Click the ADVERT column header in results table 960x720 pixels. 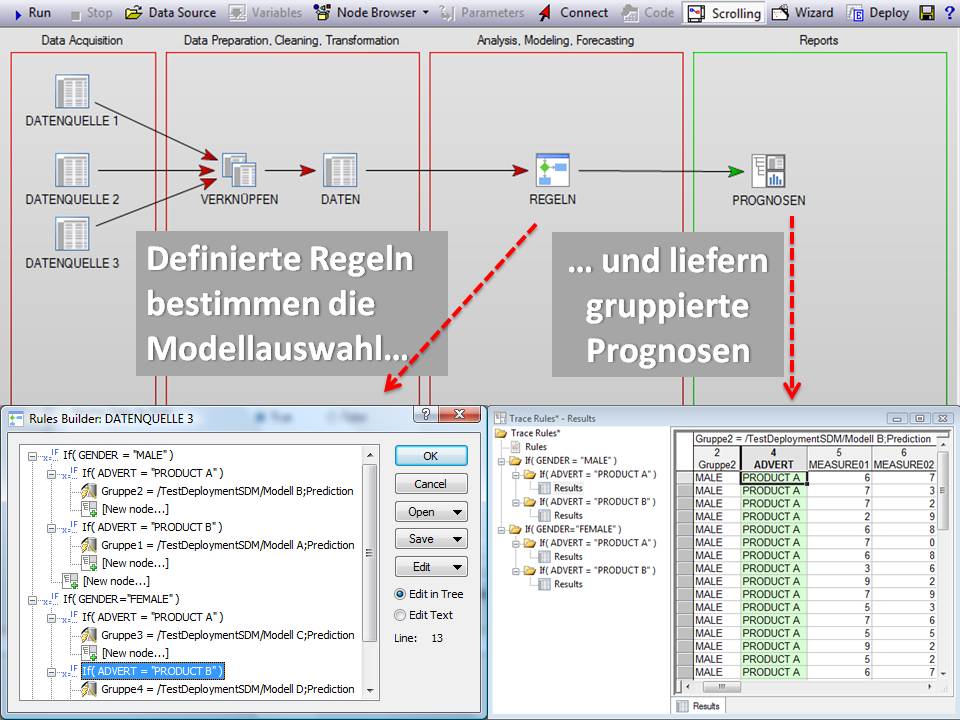pyautogui.click(x=773, y=464)
